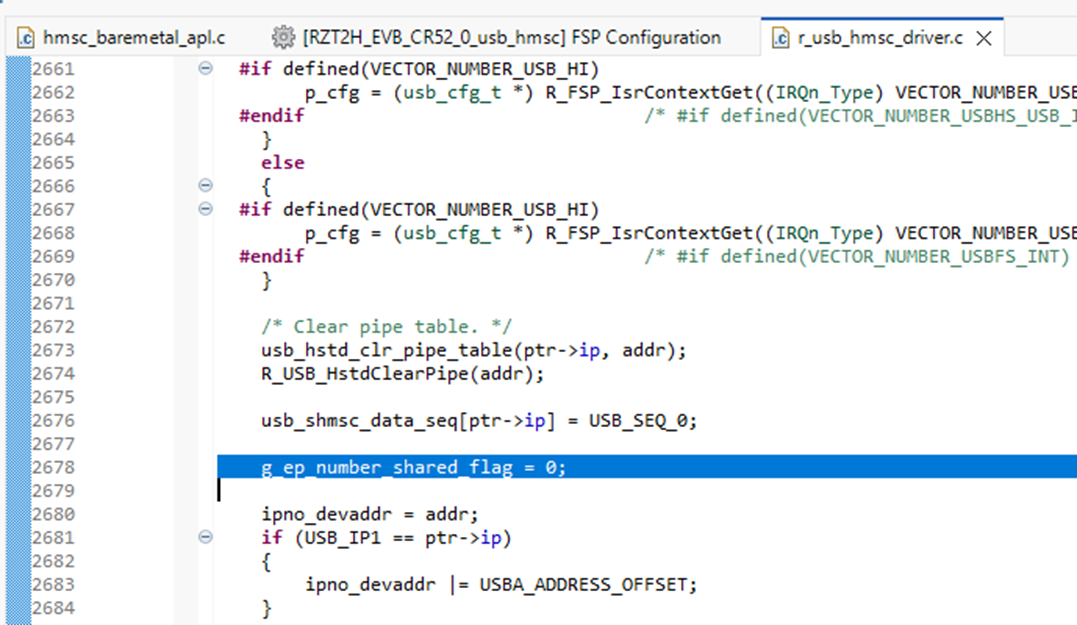1077x625 pixels.
Task: Collapse the if block at line 2681
Action: click(x=205, y=537)
